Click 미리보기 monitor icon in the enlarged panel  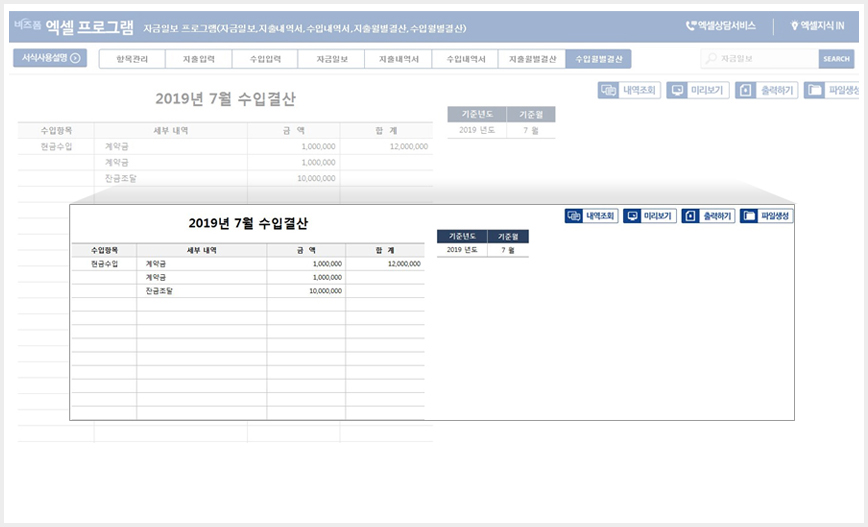632,216
